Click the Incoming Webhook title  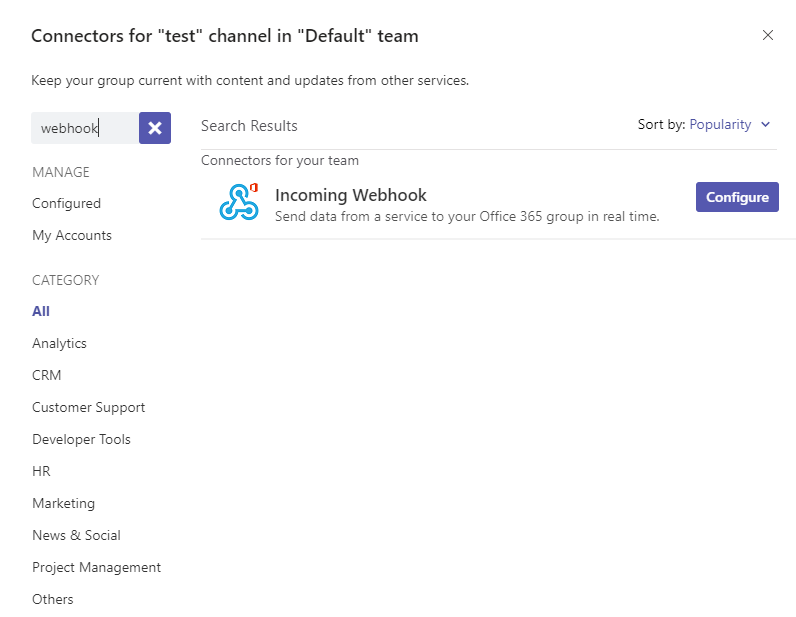pos(350,195)
